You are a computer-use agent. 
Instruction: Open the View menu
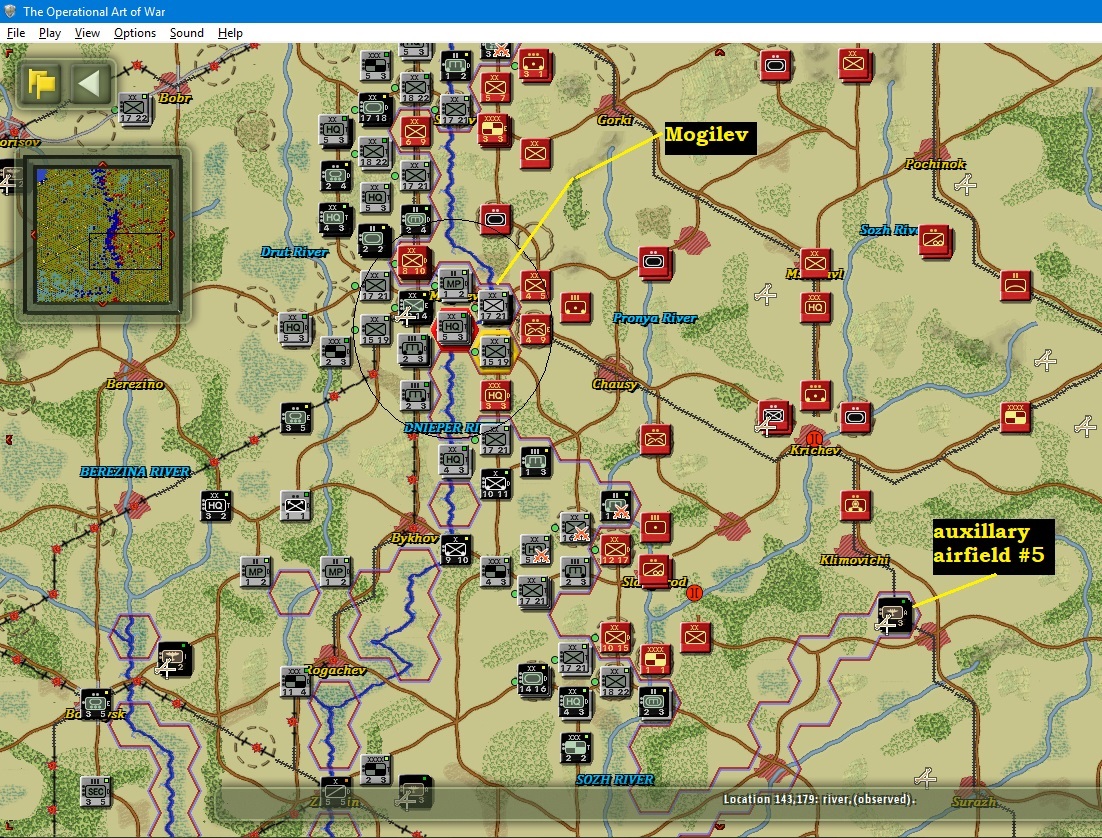tap(87, 33)
